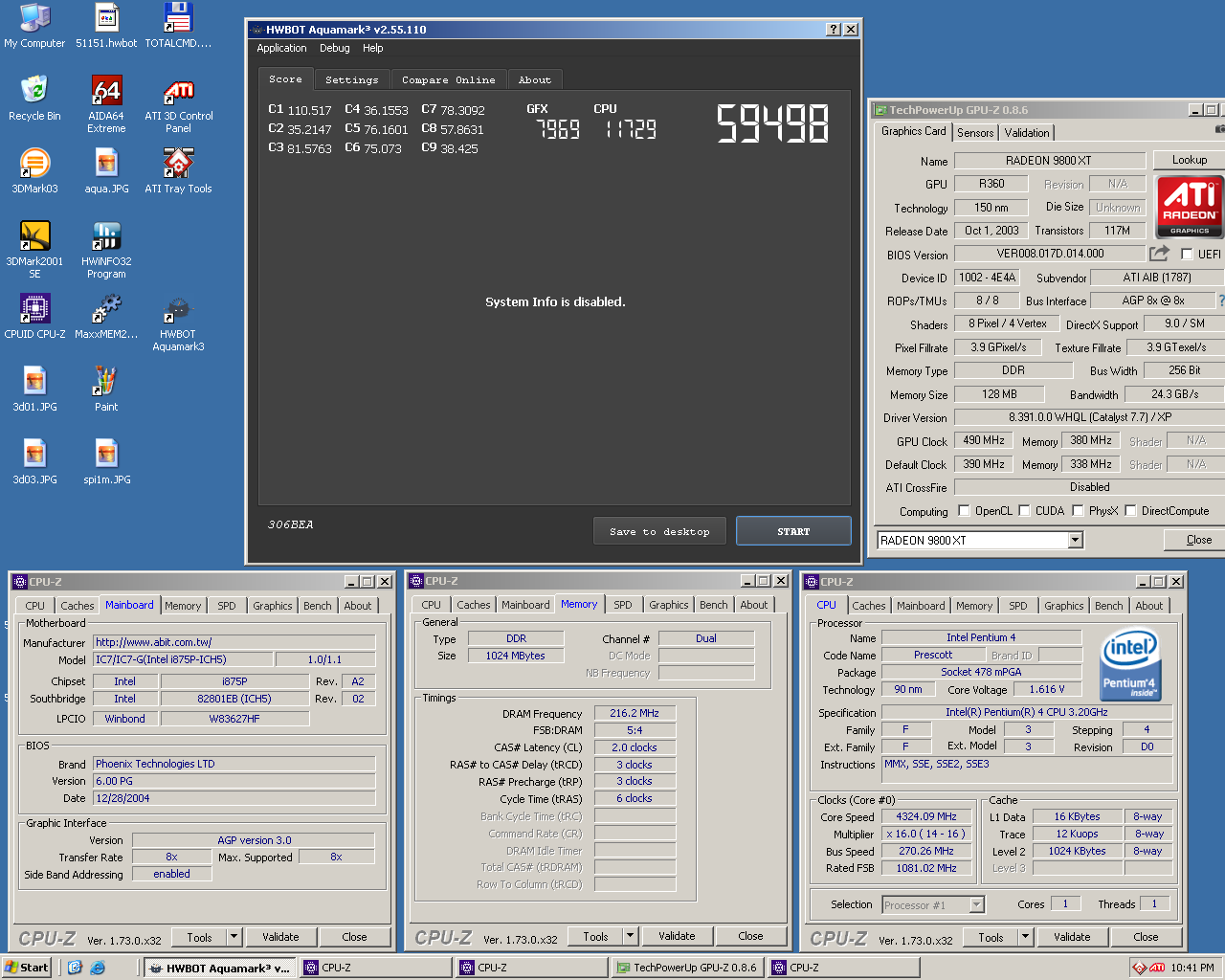This screenshot has height=980, width=1225.
Task: Click TechPowerUp GPU-Z taskbar button
Action: pyautogui.click(x=685, y=968)
